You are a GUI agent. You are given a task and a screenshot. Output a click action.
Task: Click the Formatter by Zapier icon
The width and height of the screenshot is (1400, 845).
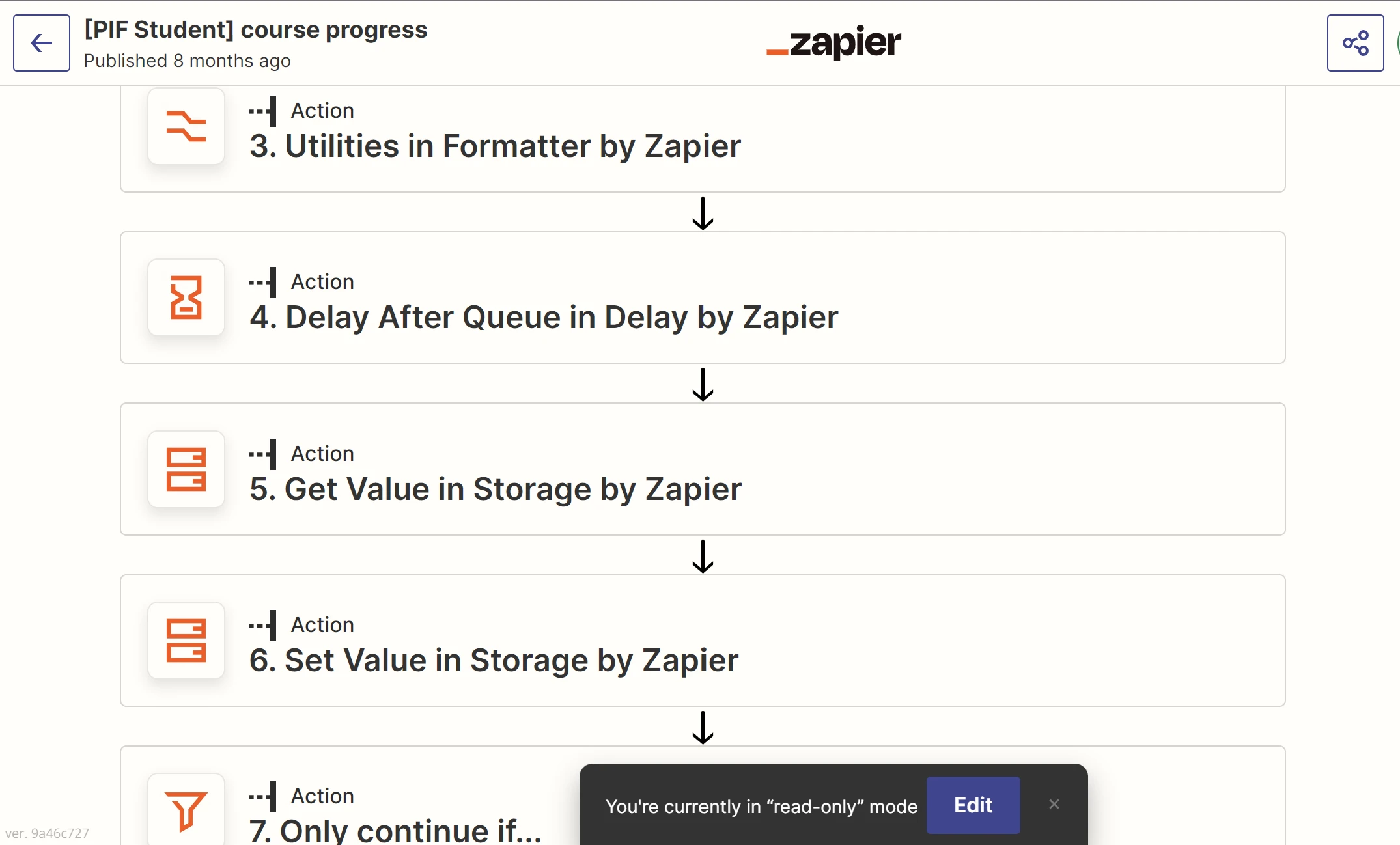(186, 126)
